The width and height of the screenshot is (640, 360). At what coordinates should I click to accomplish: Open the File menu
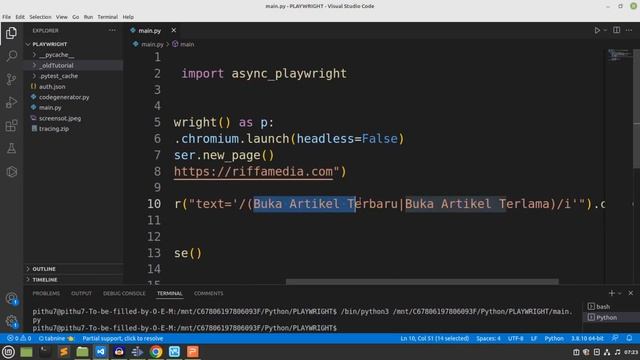coord(7,17)
